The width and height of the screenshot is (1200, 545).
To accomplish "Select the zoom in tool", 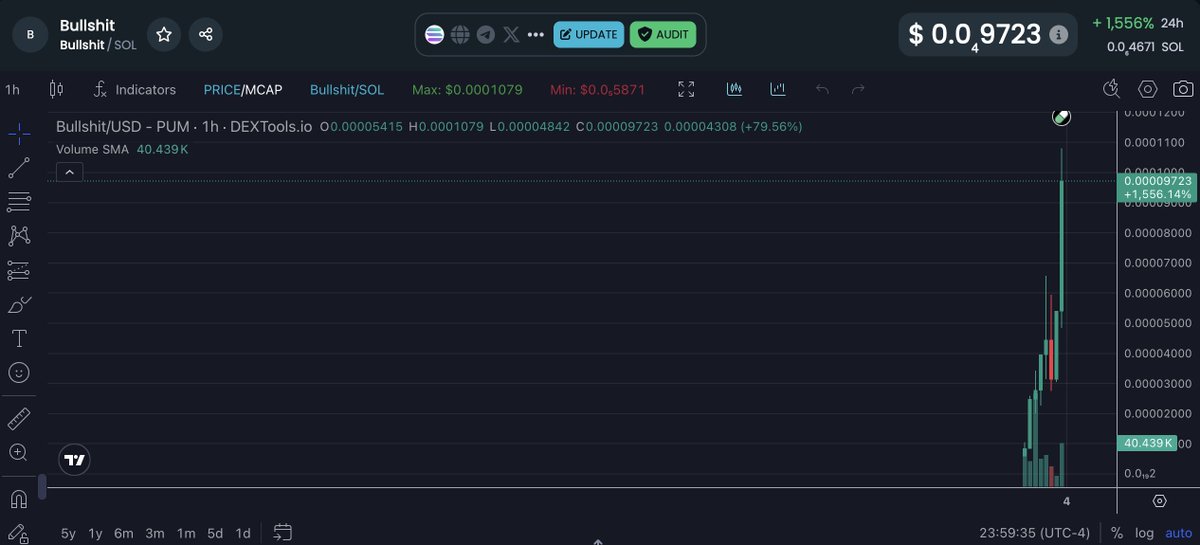I will click(19, 452).
